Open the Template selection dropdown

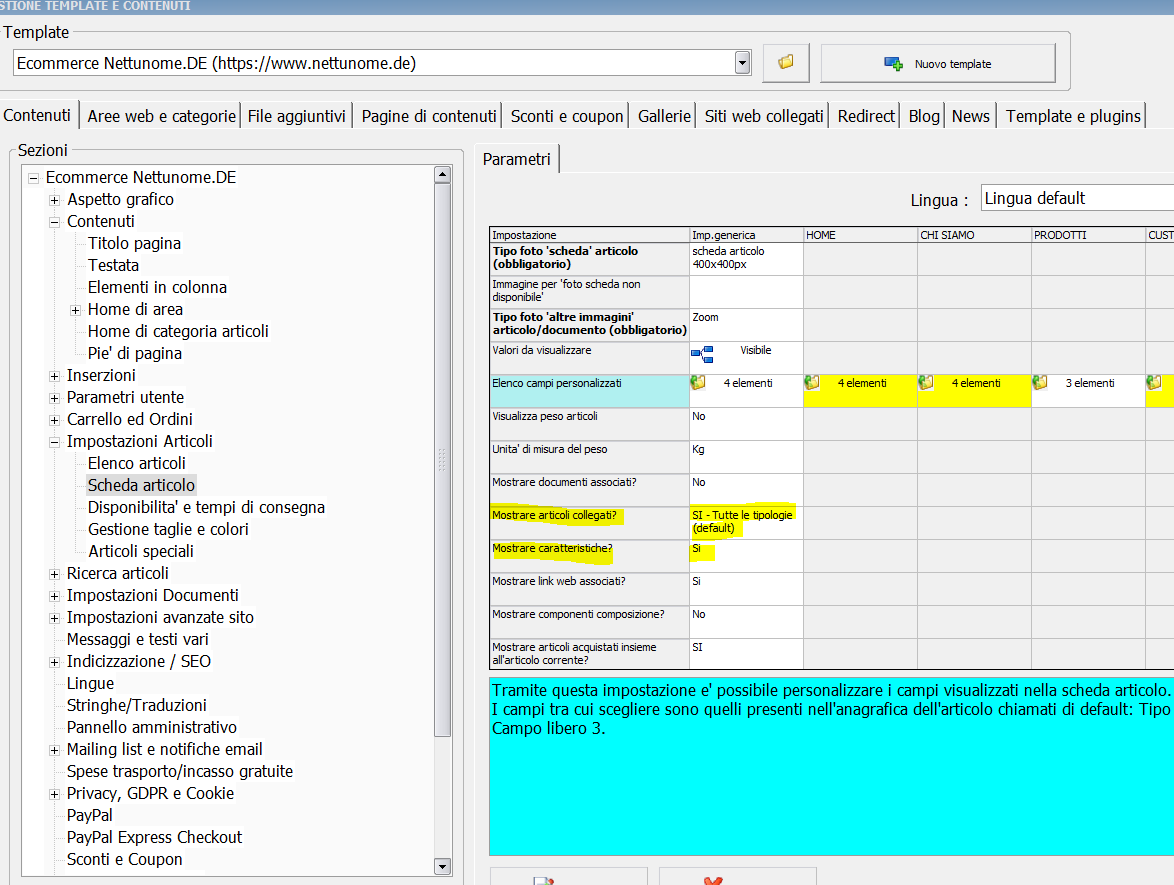point(742,63)
